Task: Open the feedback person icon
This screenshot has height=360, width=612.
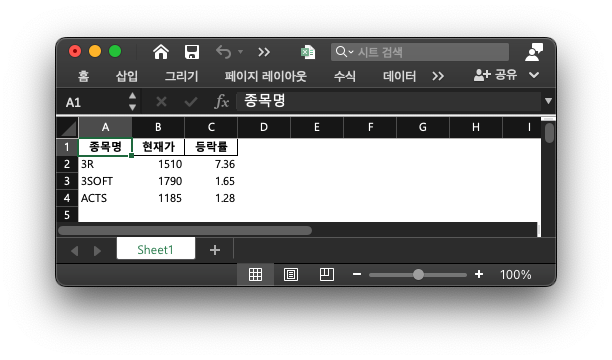Action: (x=534, y=52)
